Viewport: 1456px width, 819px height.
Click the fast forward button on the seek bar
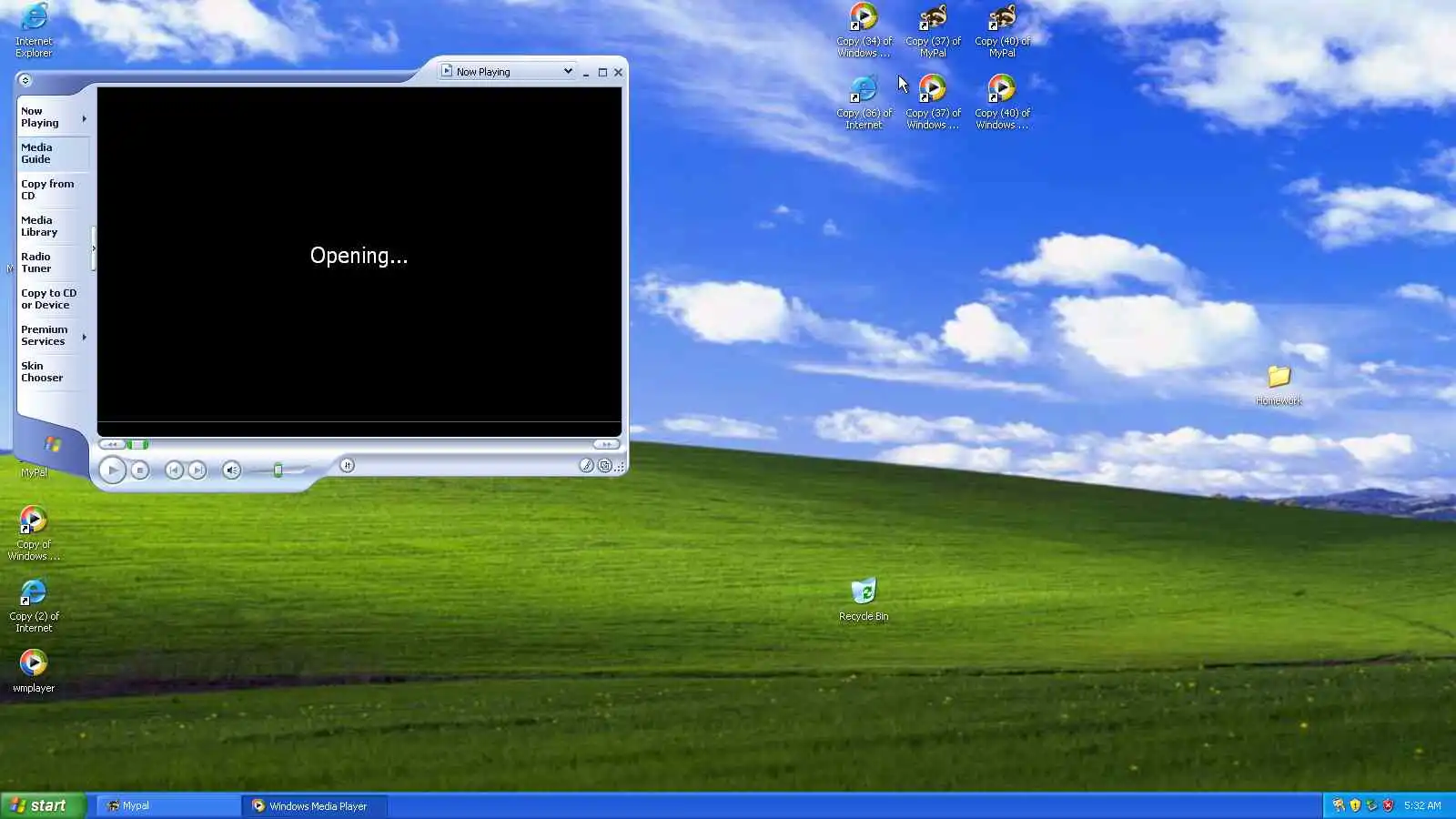(607, 444)
